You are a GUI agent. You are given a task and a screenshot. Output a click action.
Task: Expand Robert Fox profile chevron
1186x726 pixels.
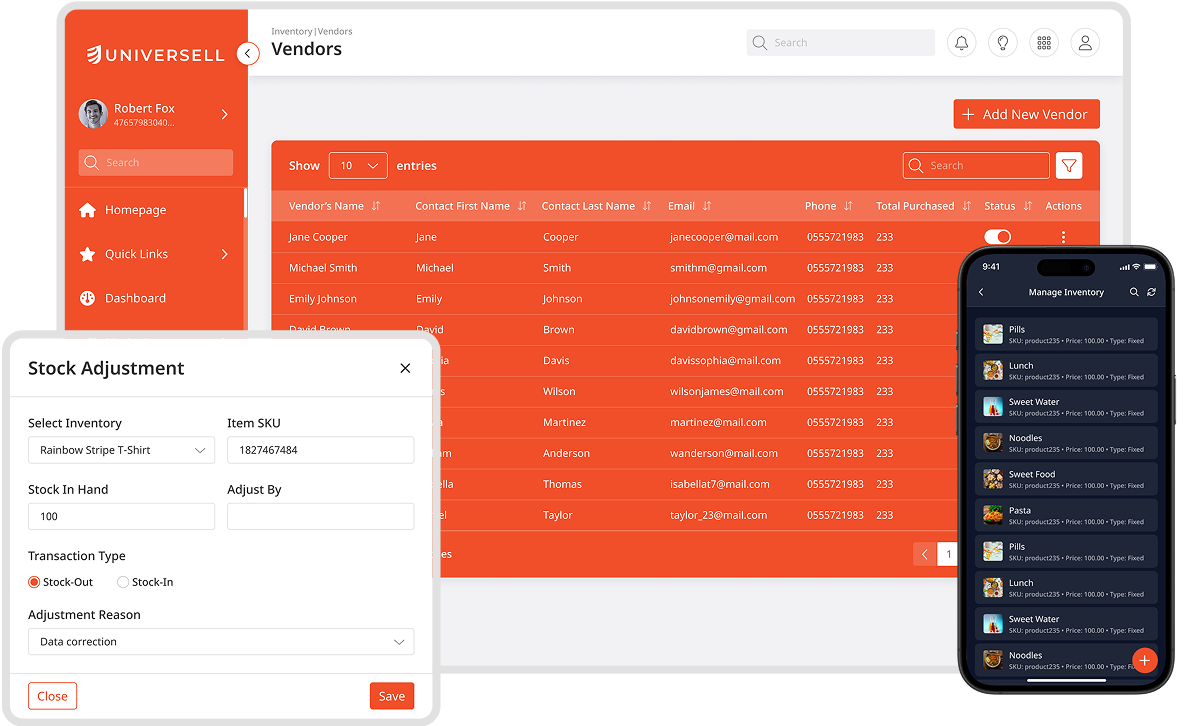tap(225, 114)
